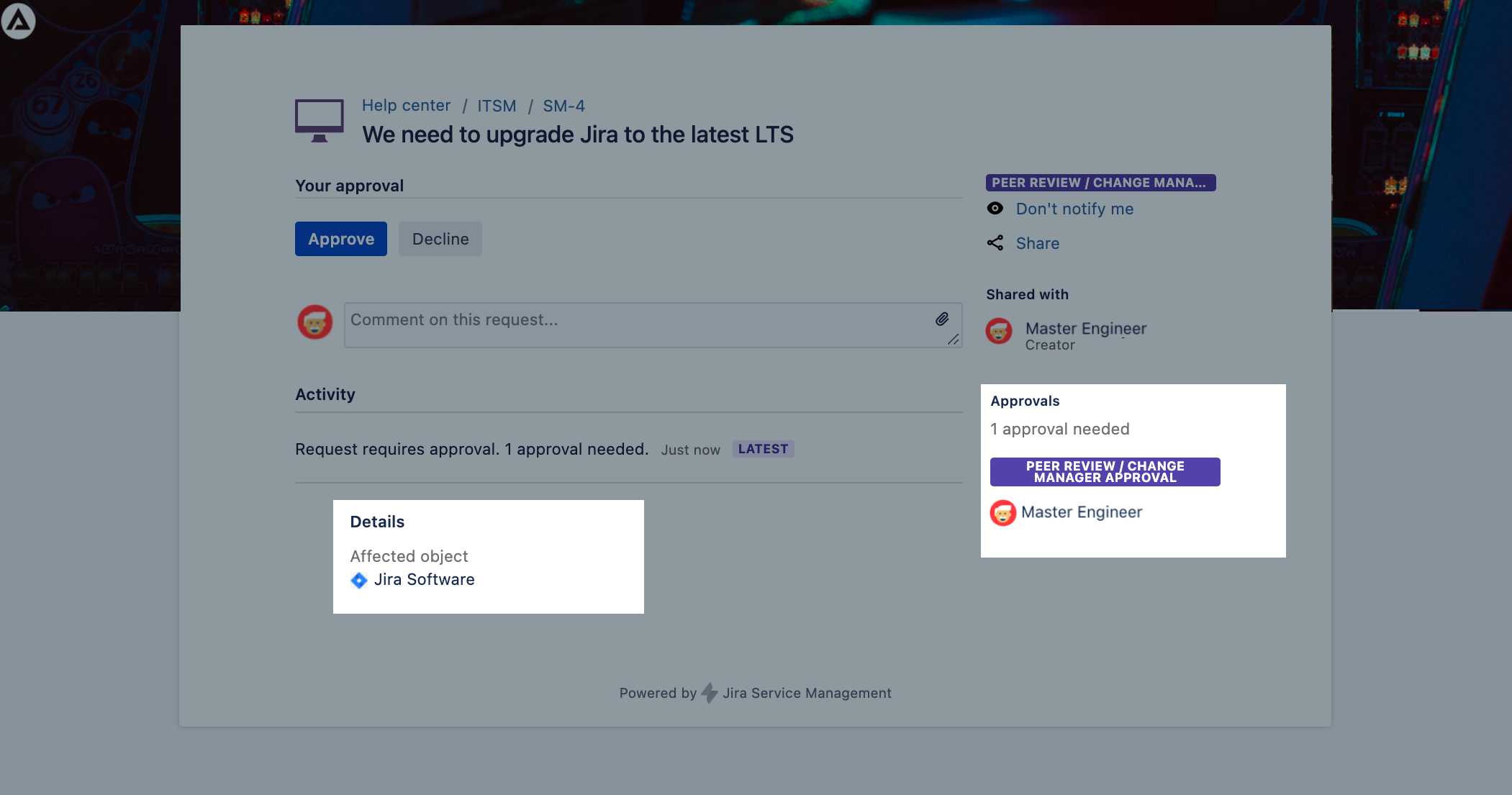Click the request title 'We need to upgrade Jira'

[x=577, y=135]
